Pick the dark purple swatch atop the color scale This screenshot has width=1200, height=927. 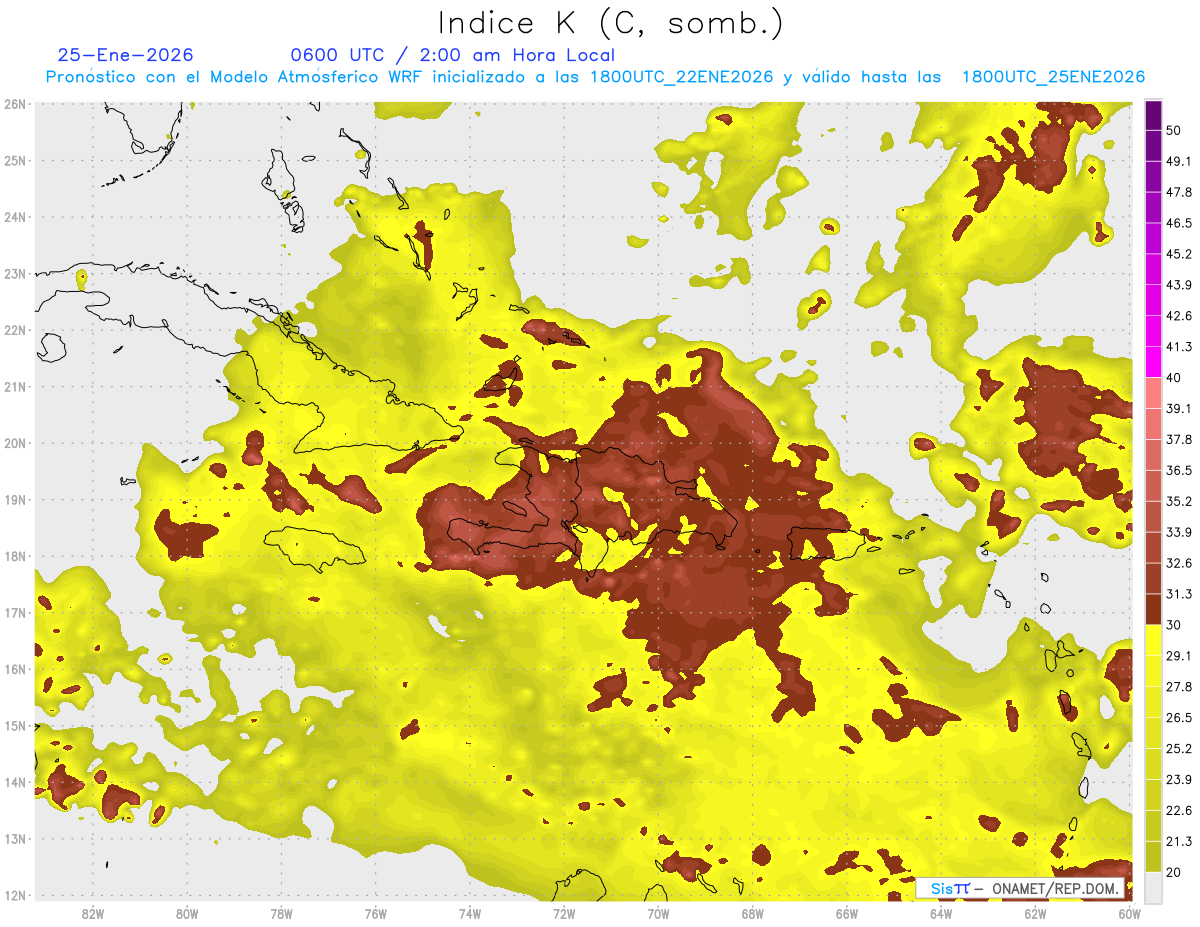tap(1153, 116)
